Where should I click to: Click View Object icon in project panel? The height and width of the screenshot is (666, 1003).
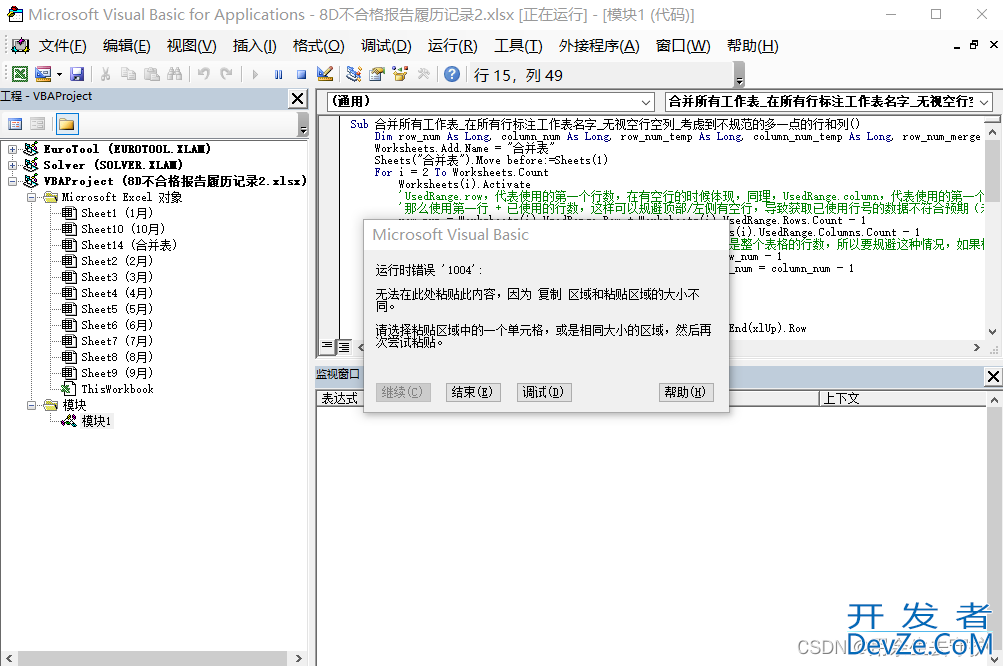pyautogui.click(x=38, y=124)
